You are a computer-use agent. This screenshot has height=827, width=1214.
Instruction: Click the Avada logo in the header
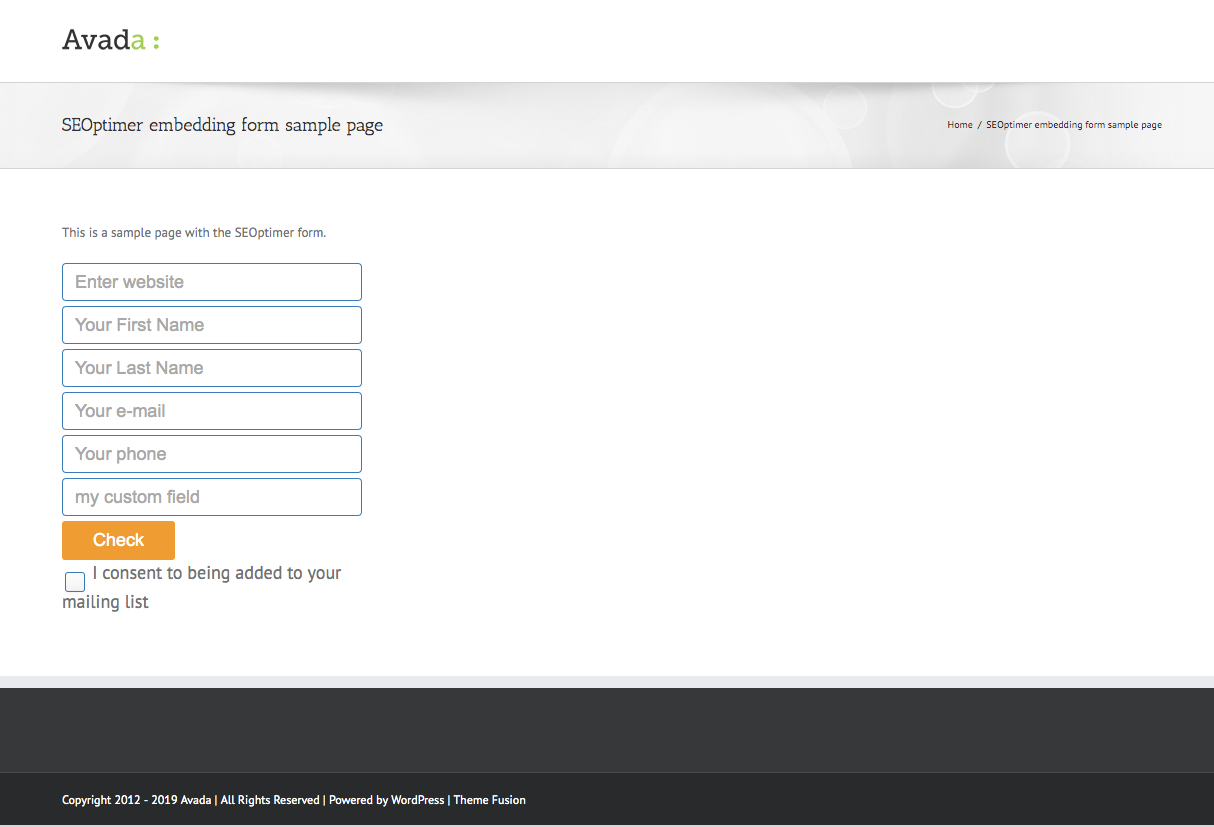click(110, 40)
